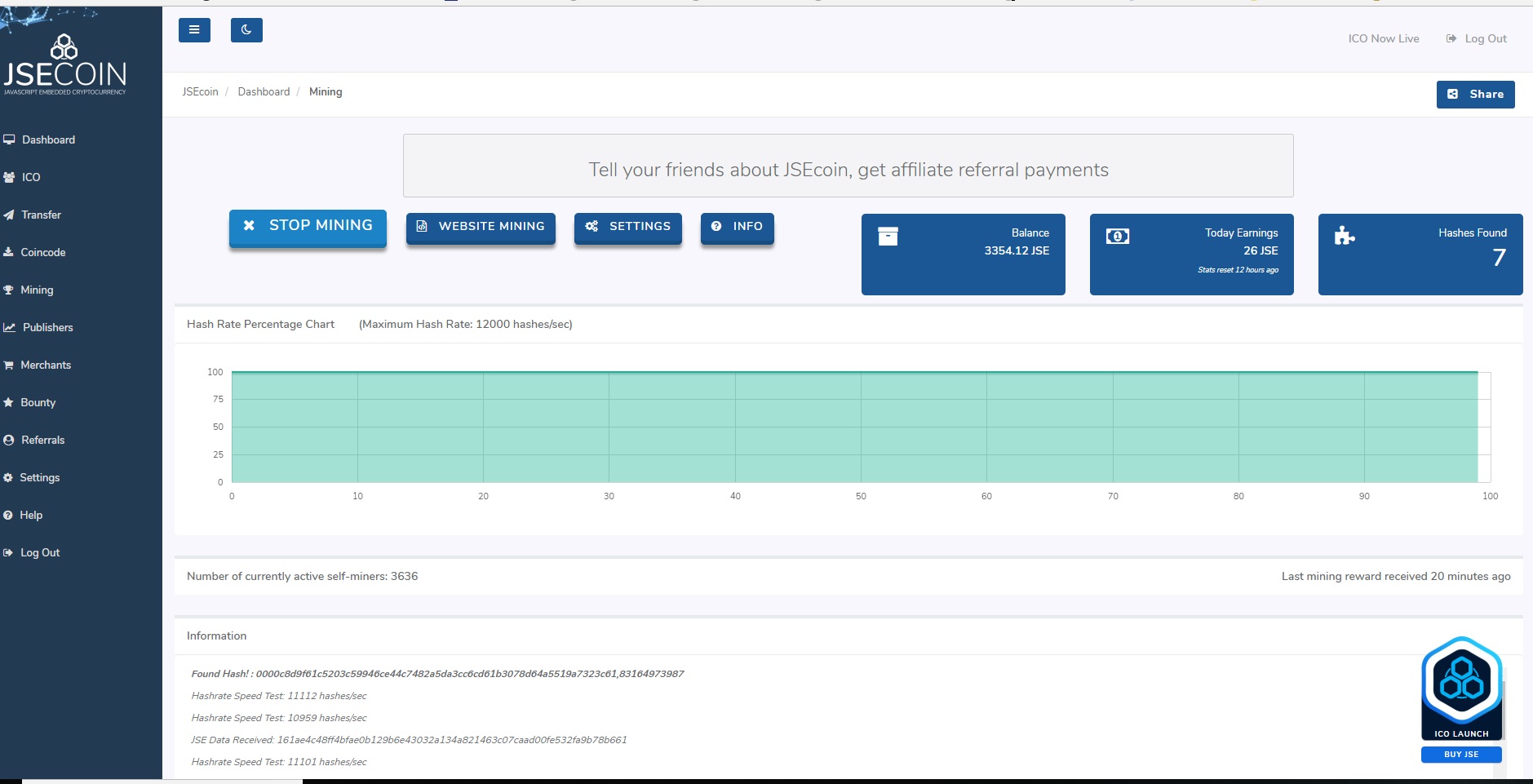The height and width of the screenshot is (784, 1533).
Task: Click the affiliate referral payments banner
Action: 848,166
